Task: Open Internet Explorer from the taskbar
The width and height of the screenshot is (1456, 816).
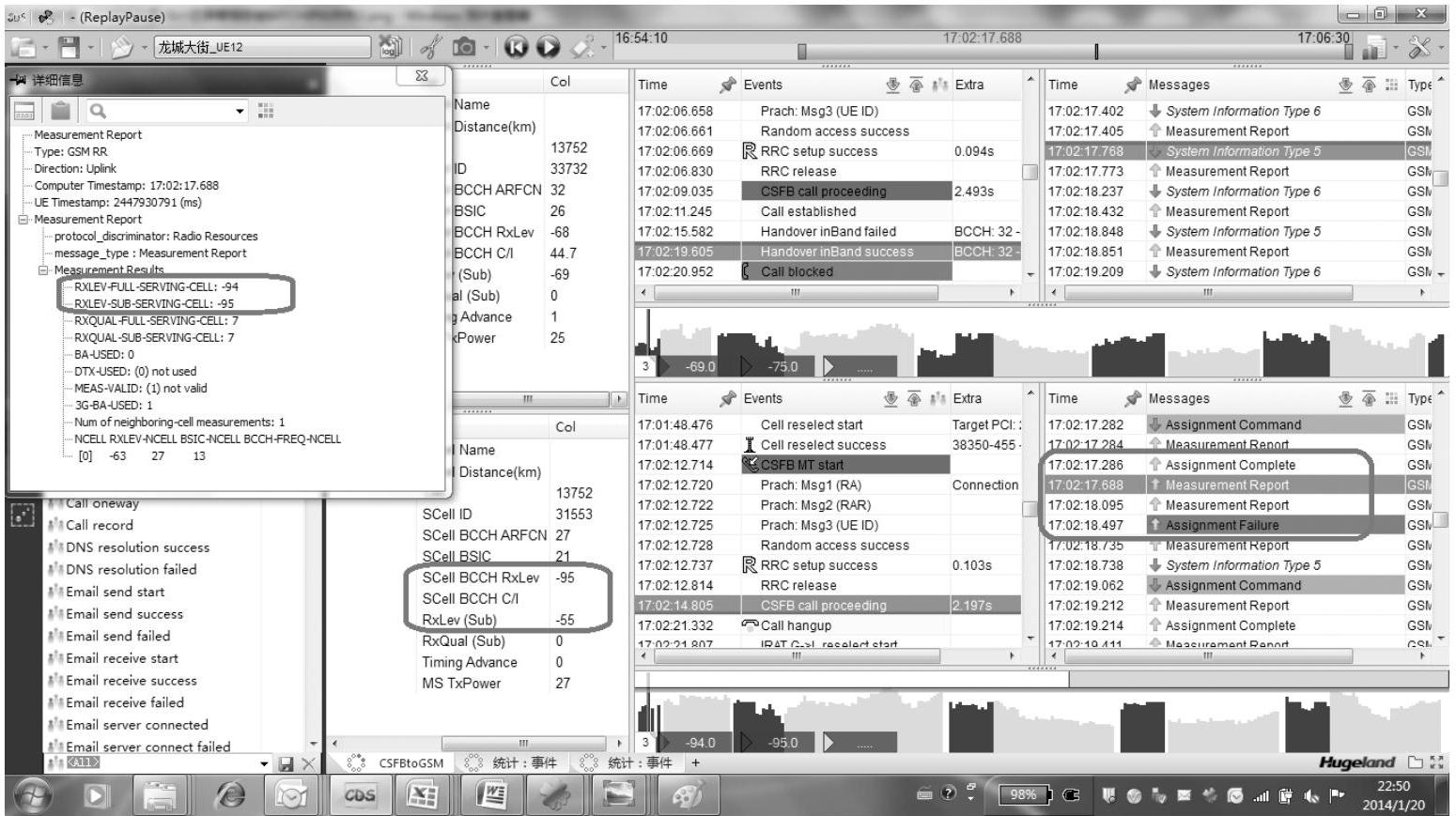Action: [x=230, y=796]
